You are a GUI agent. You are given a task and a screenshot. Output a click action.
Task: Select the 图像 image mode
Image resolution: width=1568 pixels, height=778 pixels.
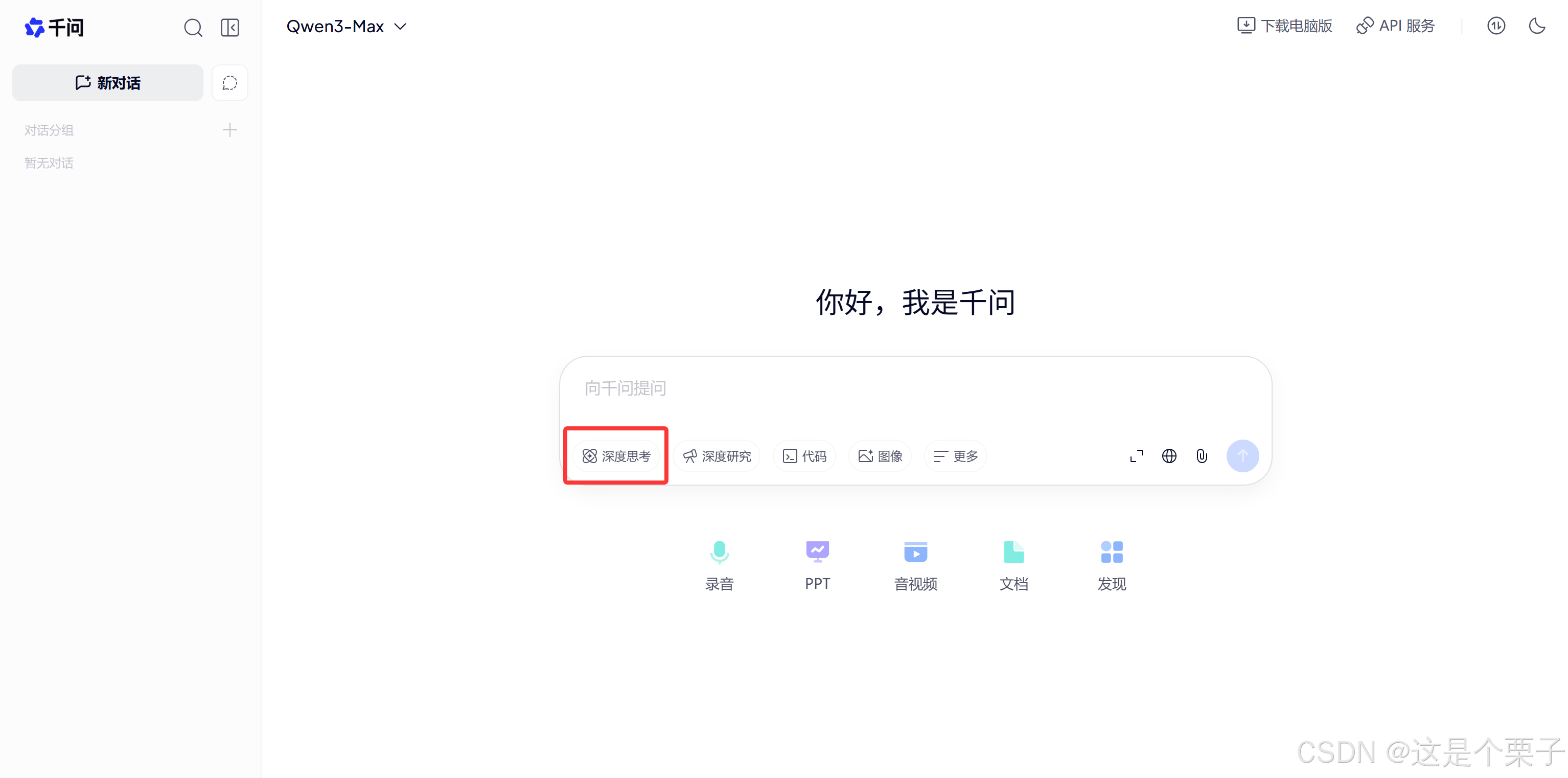click(x=880, y=456)
